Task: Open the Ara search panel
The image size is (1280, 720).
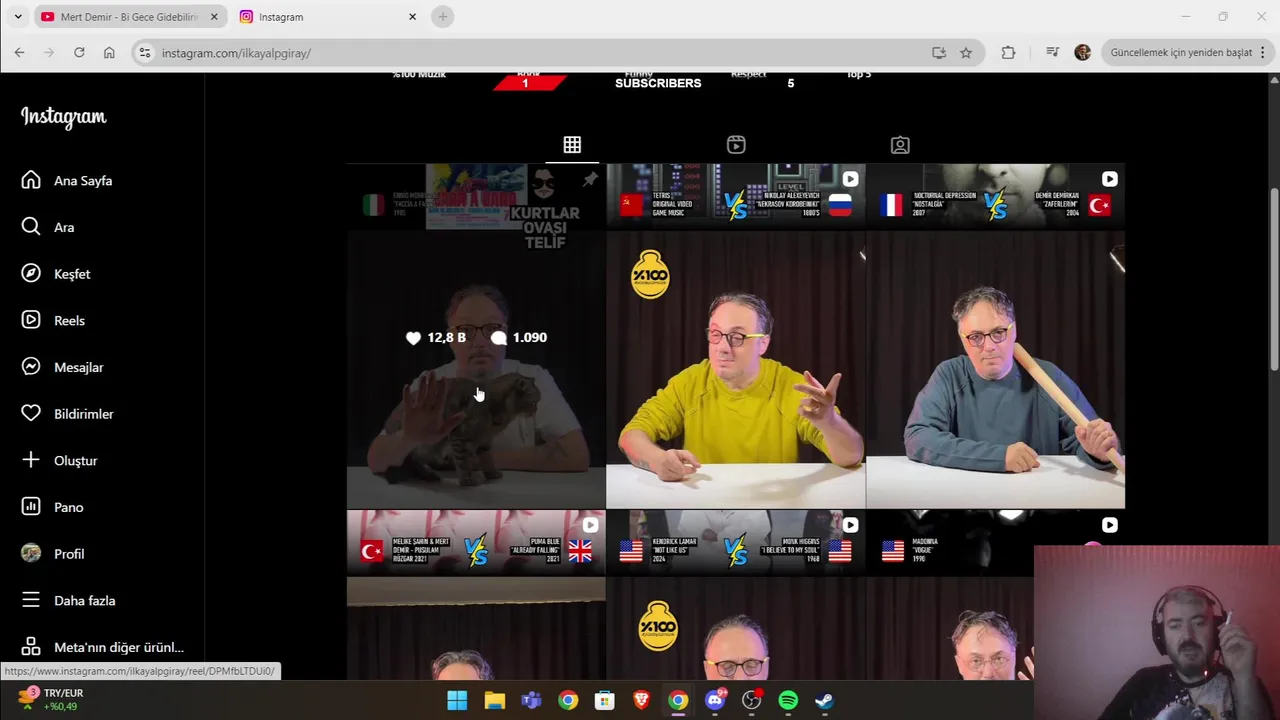Action: [x=48, y=227]
